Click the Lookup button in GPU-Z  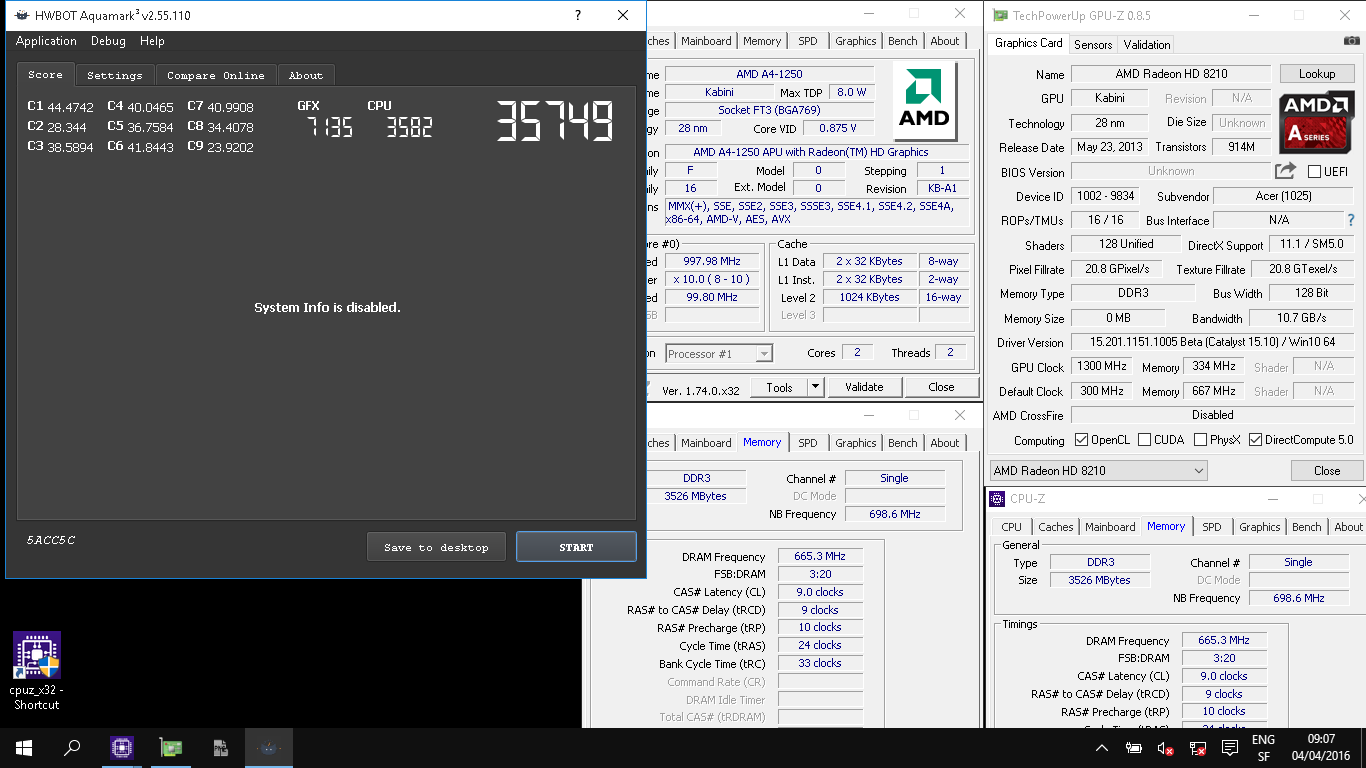point(1317,74)
